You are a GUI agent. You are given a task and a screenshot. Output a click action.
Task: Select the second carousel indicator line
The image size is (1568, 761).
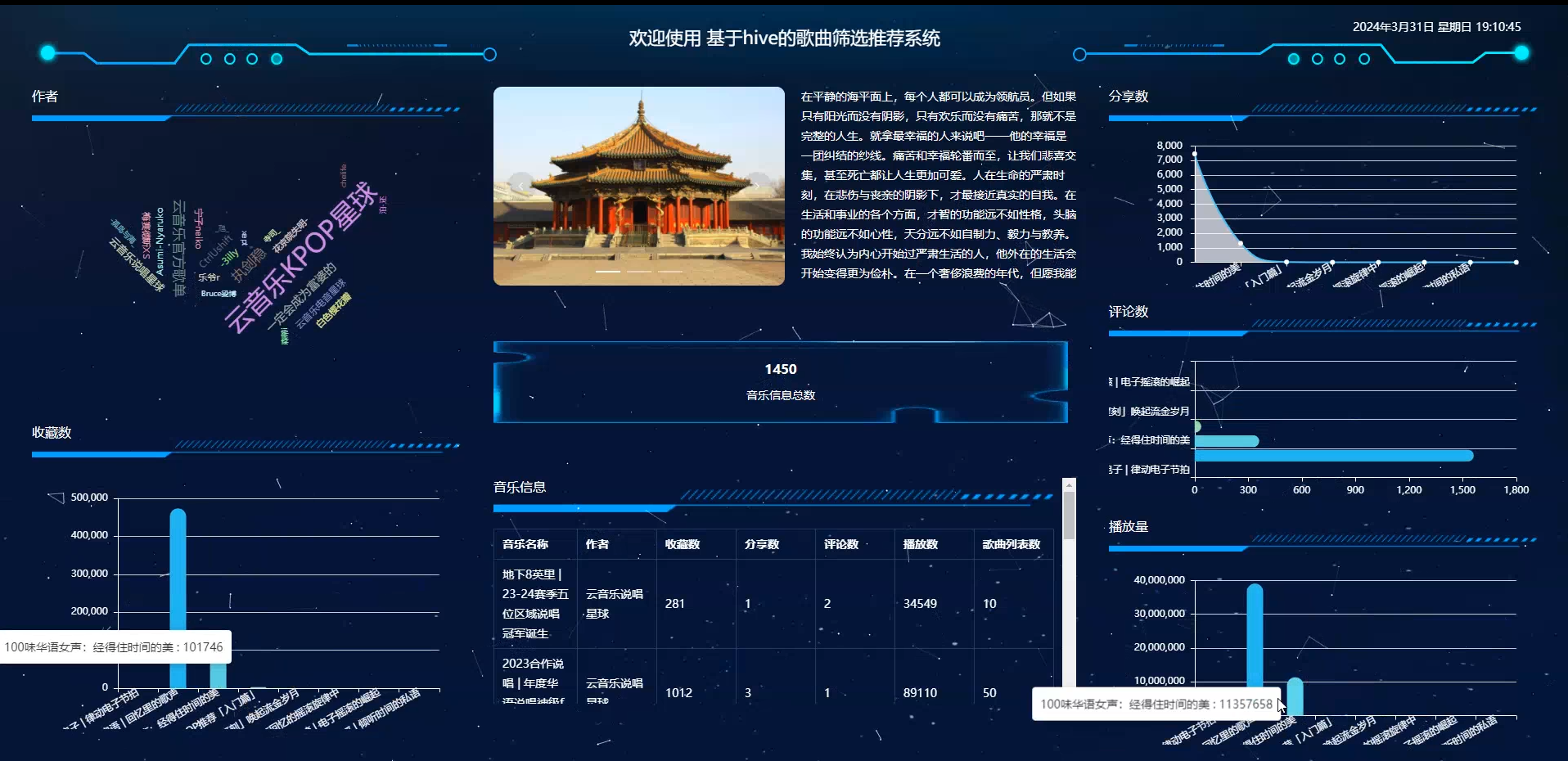pyautogui.click(x=639, y=271)
